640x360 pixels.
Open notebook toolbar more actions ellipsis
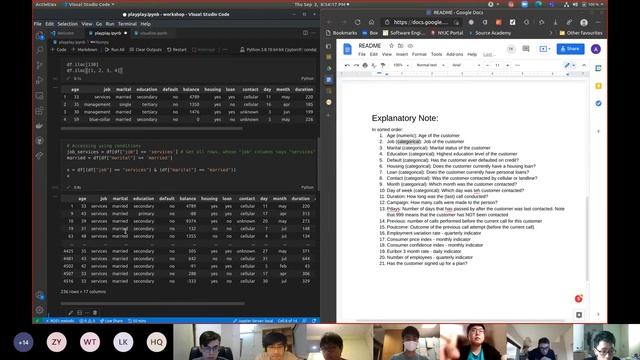[x=225, y=50]
